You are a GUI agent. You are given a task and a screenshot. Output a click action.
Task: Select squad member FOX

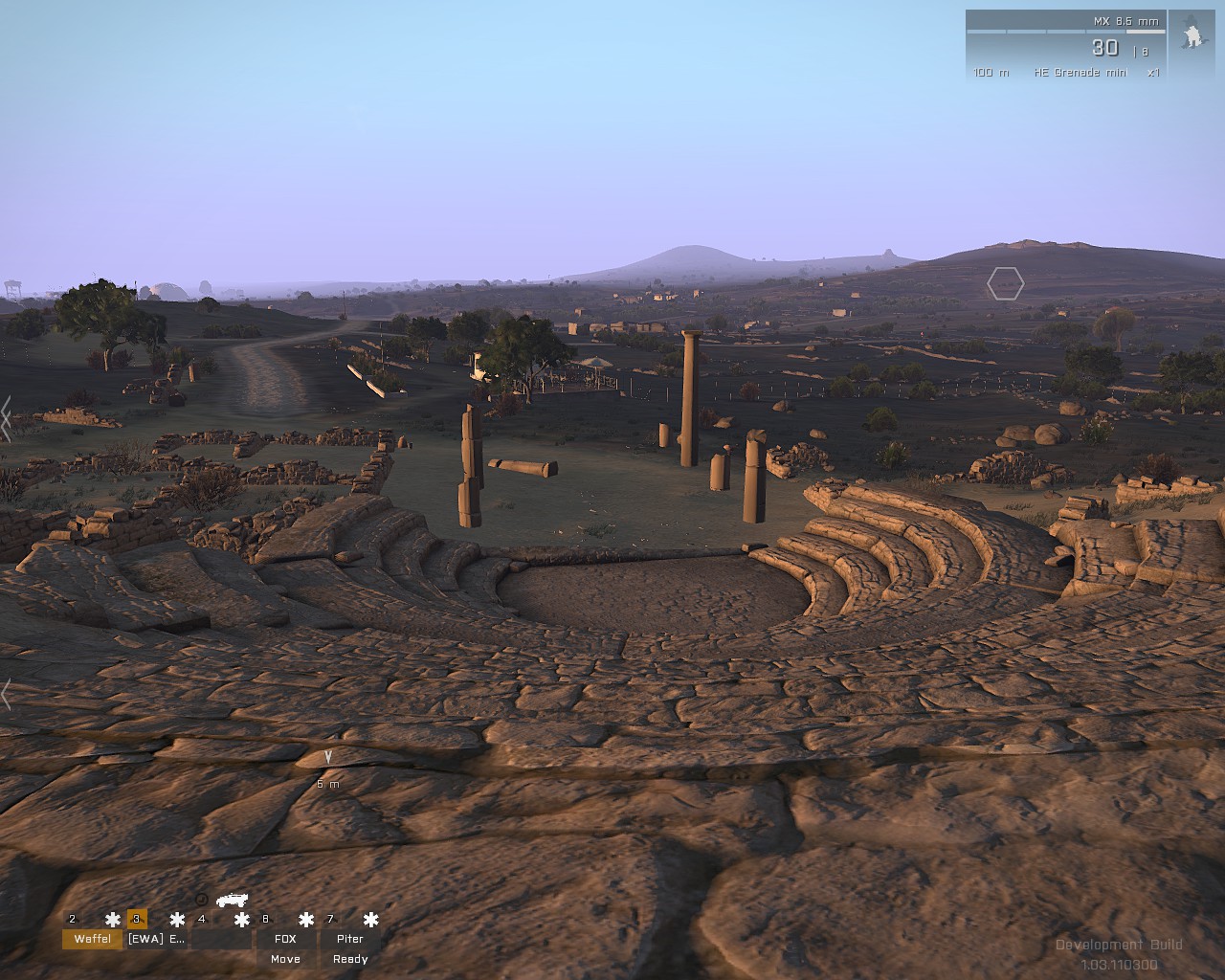point(285,939)
